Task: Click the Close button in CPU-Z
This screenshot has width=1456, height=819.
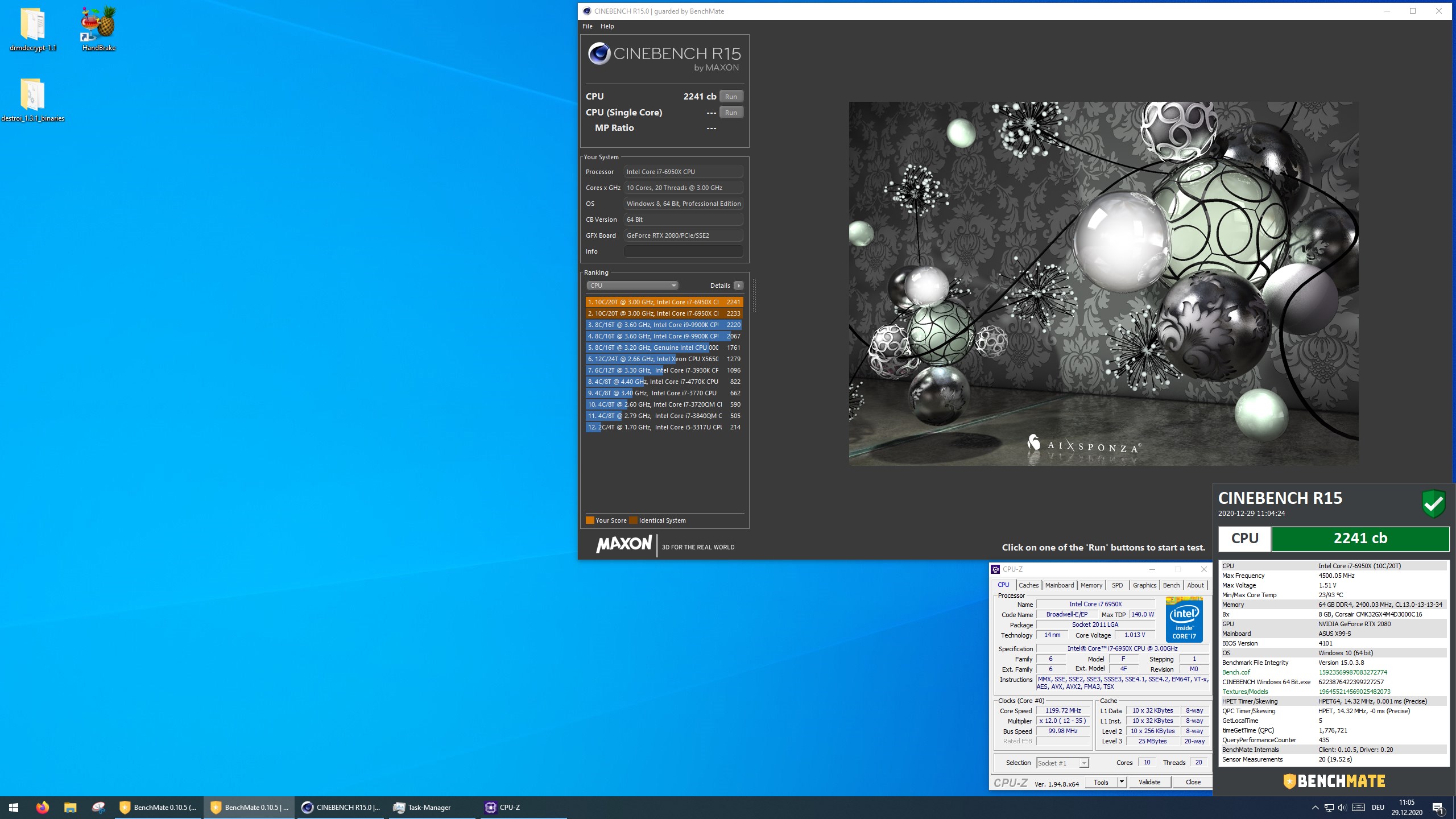Action: [x=1193, y=783]
